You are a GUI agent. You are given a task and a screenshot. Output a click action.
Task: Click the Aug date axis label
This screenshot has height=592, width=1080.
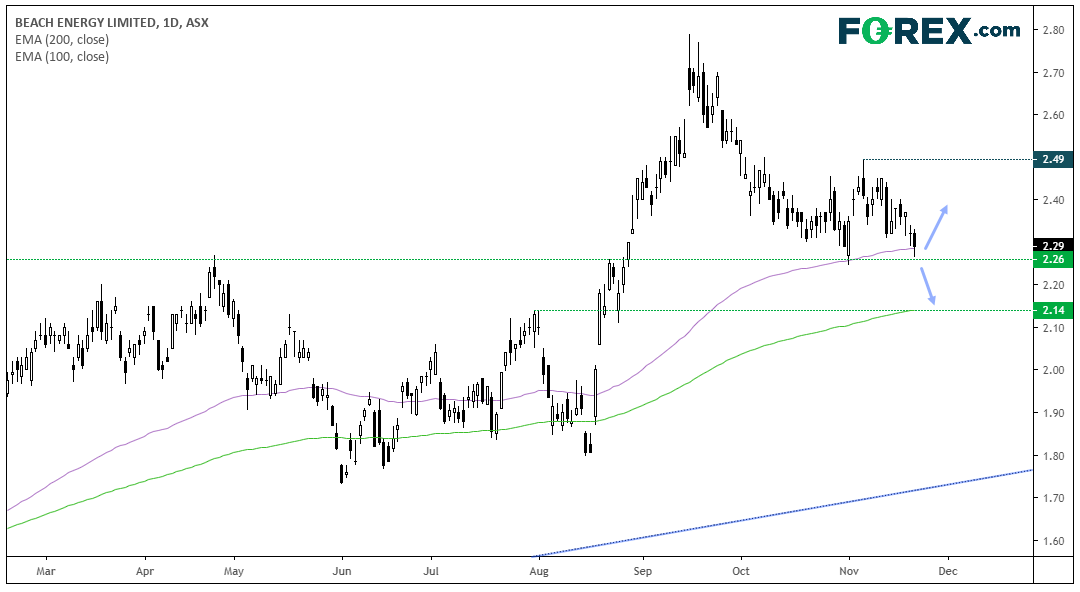click(539, 571)
